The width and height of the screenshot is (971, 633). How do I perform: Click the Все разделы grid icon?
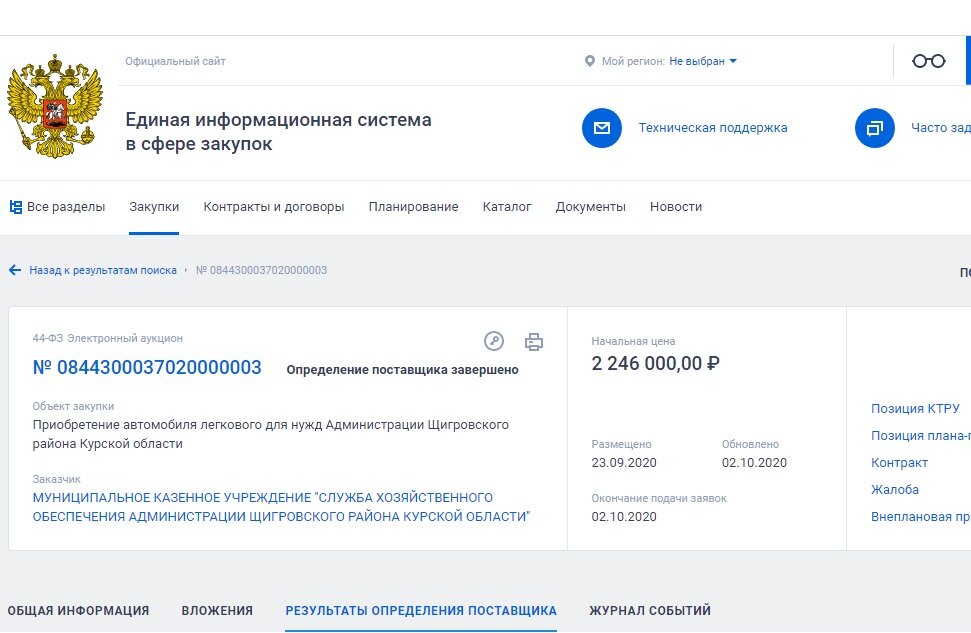click(x=15, y=207)
